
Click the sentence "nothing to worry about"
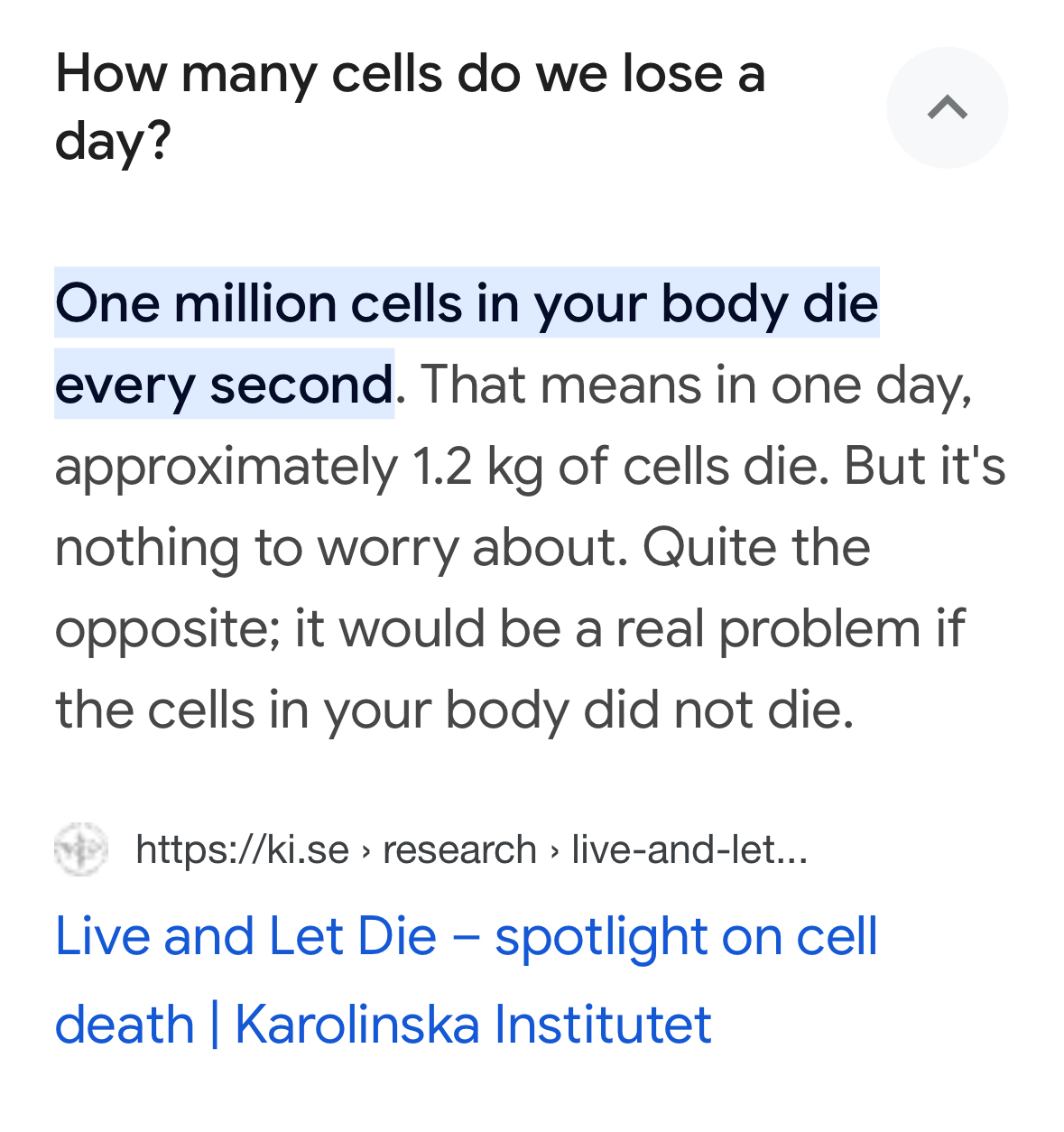[341, 547]
